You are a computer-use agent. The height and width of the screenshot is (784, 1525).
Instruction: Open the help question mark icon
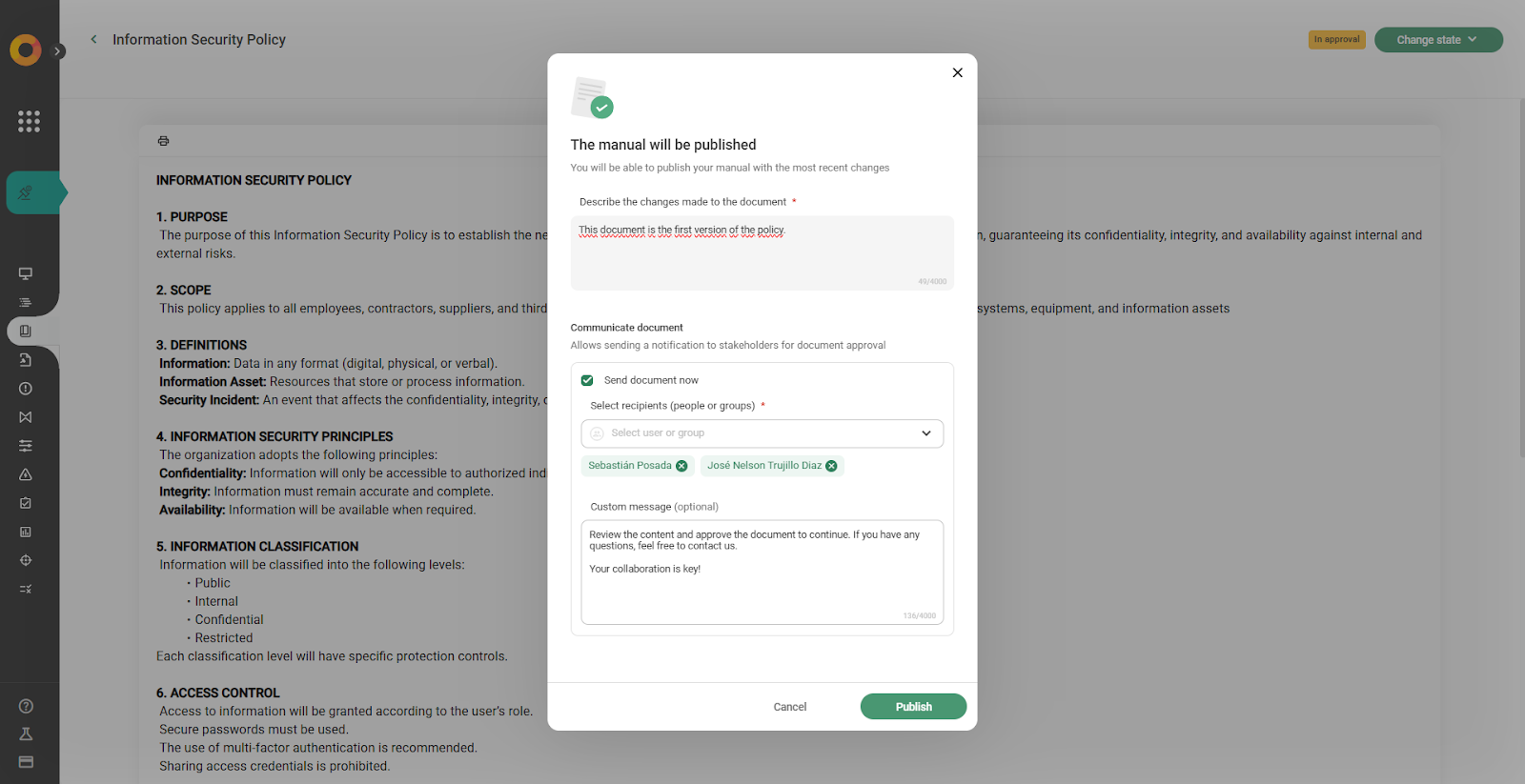(26, 706)
